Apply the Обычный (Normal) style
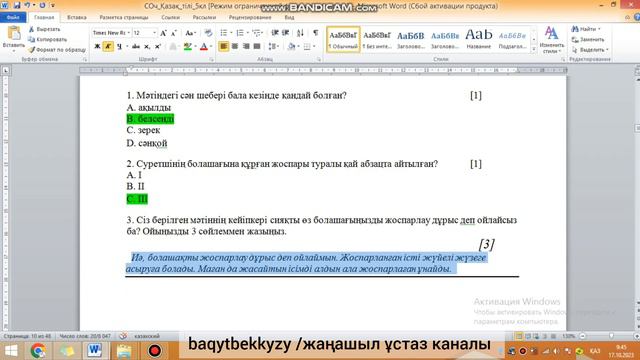The image size is (640, 360). (343, 40)
